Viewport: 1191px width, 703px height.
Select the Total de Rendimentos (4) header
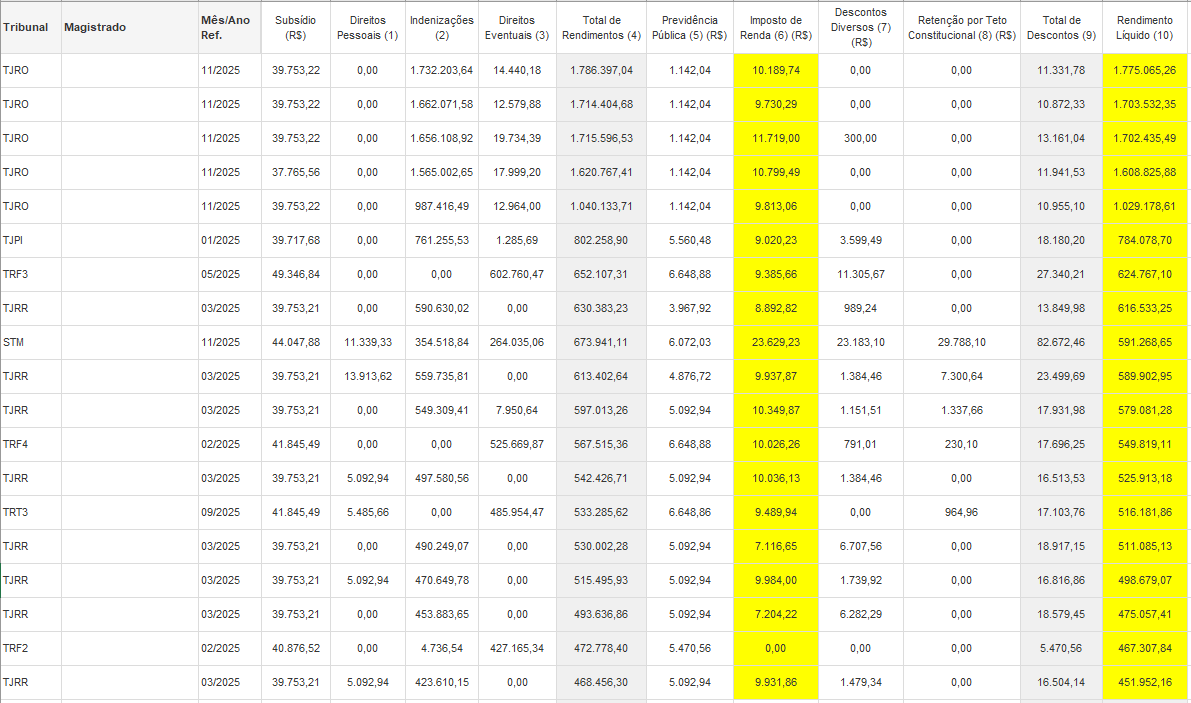coord(602,27)
